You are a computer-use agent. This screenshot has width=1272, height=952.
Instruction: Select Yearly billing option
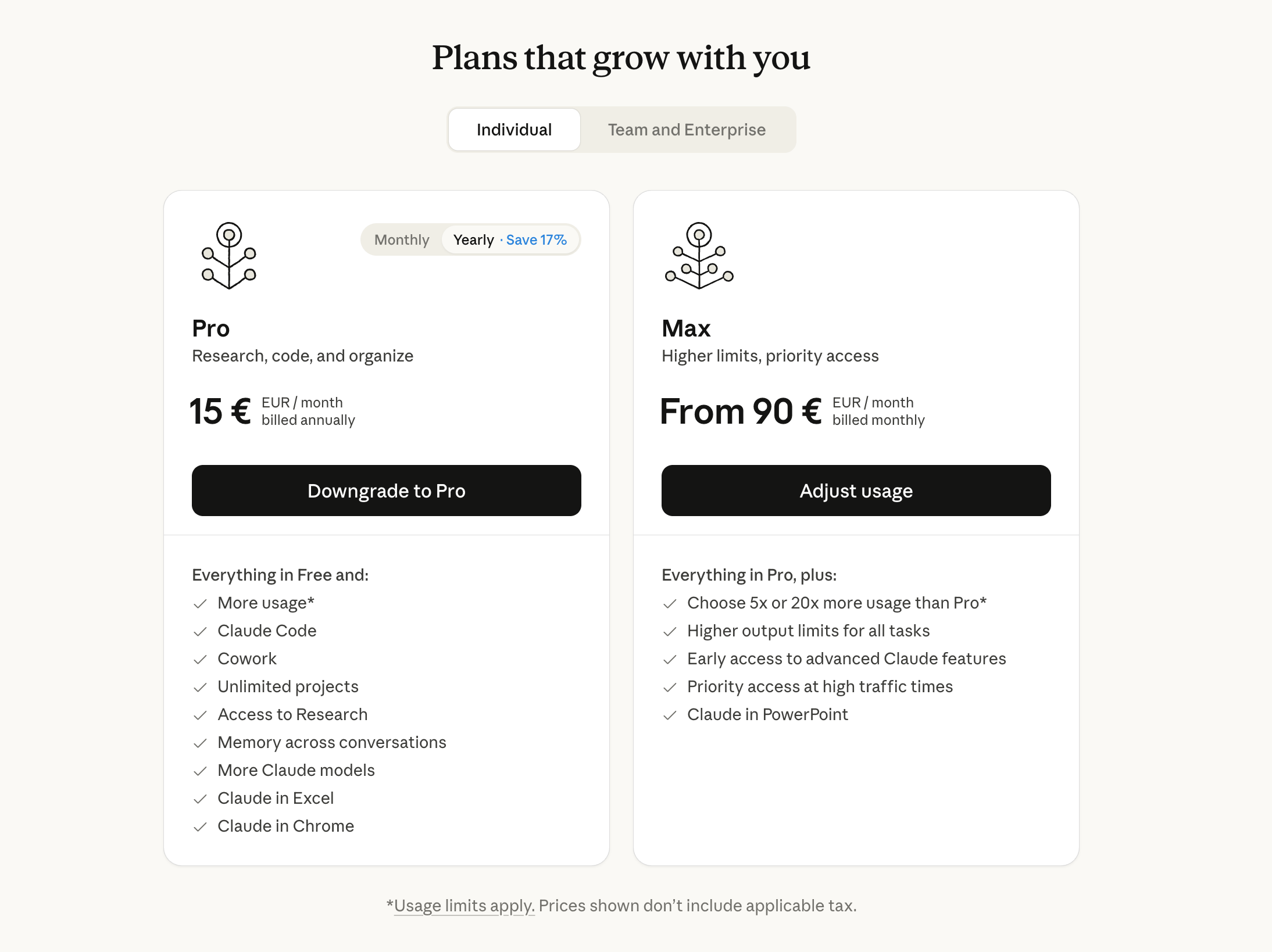[473, 239]
